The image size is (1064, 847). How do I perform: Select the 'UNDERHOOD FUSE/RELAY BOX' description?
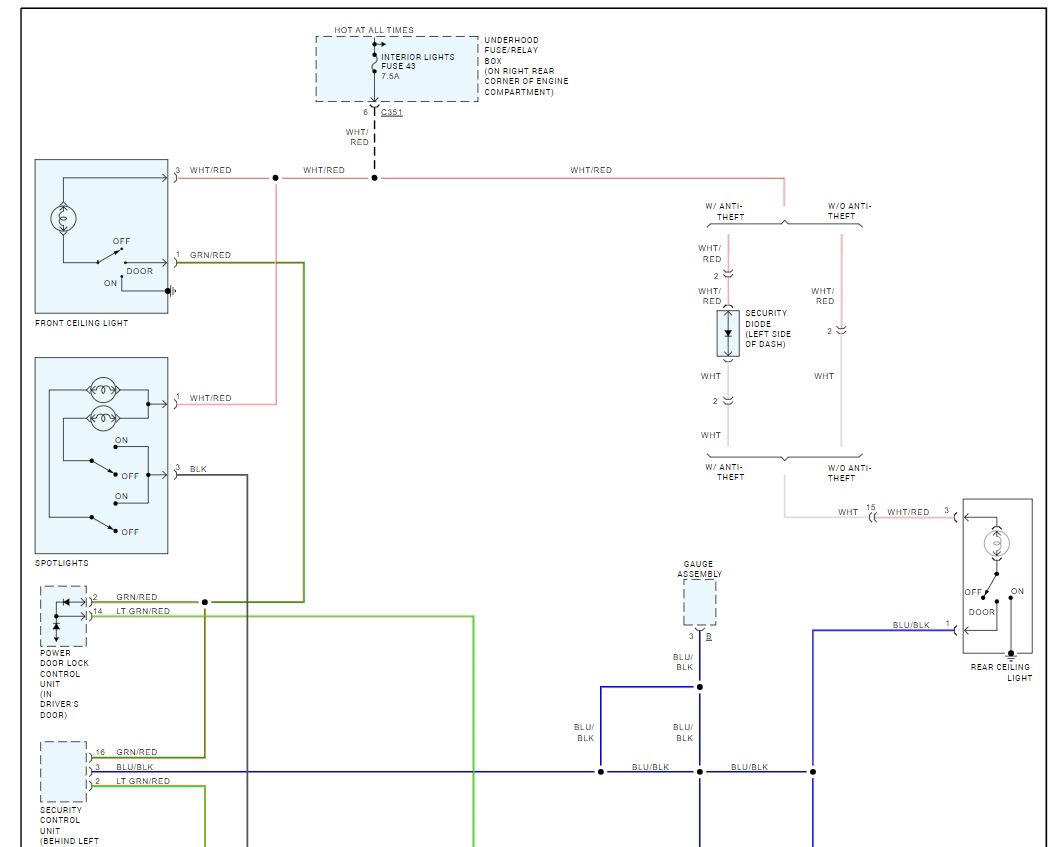coord(526,66)
